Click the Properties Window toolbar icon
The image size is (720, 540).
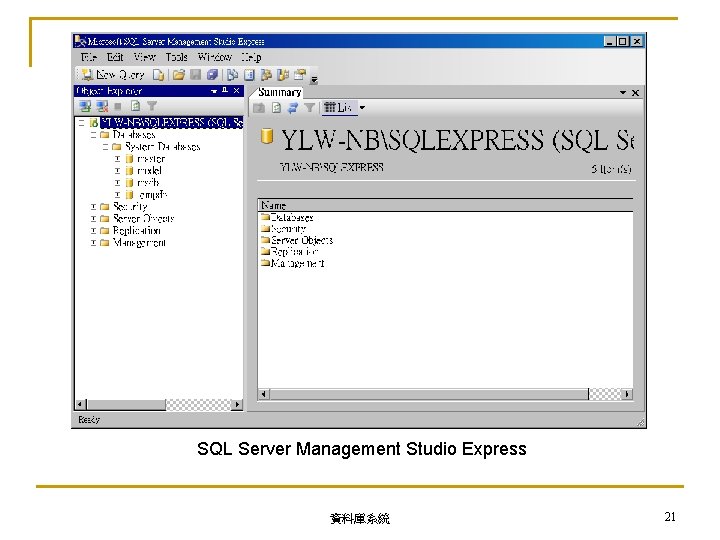(x=300, y=74)
